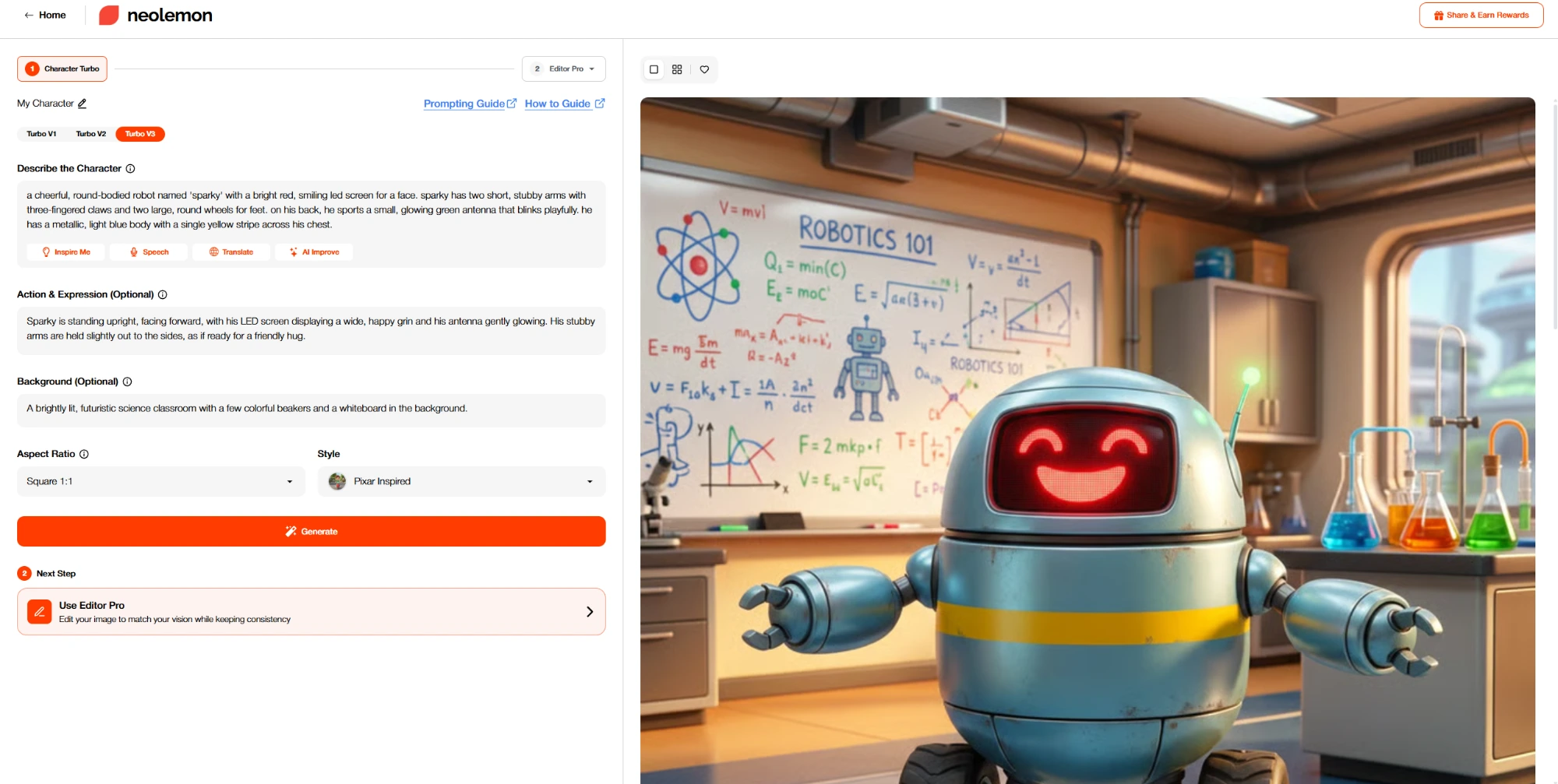Click Share & Earn Rewards button
The height and width of the screenshot is (784, 1558).
point(1481,15)
